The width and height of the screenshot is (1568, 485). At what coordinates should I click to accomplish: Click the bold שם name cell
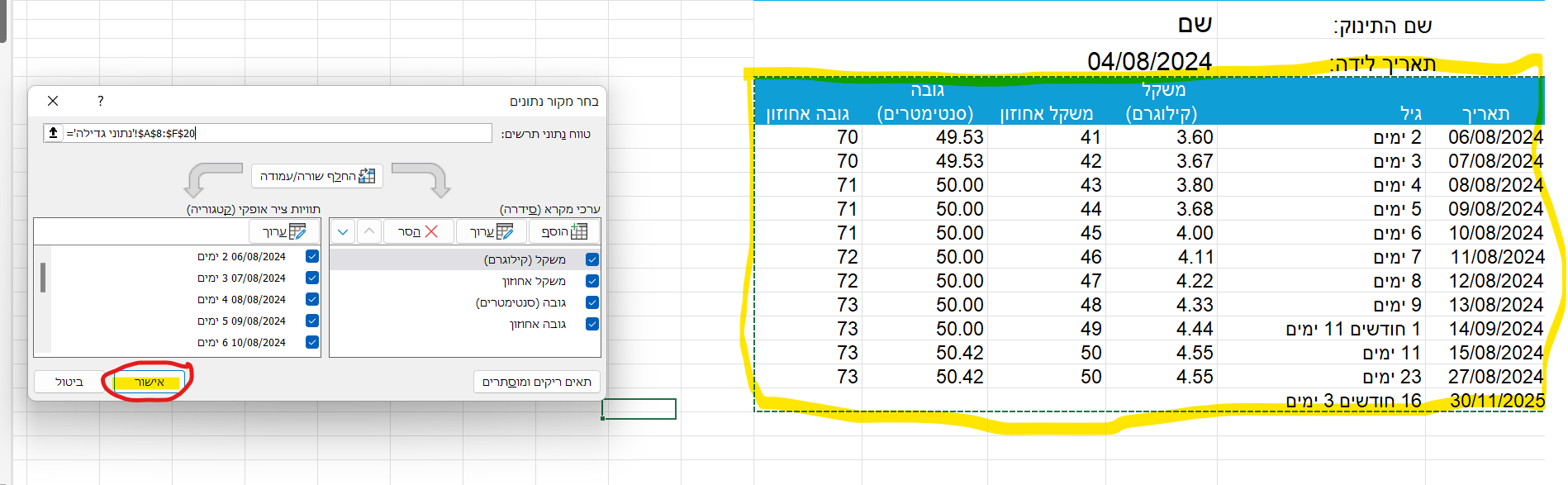click(x=1195, y=25)
